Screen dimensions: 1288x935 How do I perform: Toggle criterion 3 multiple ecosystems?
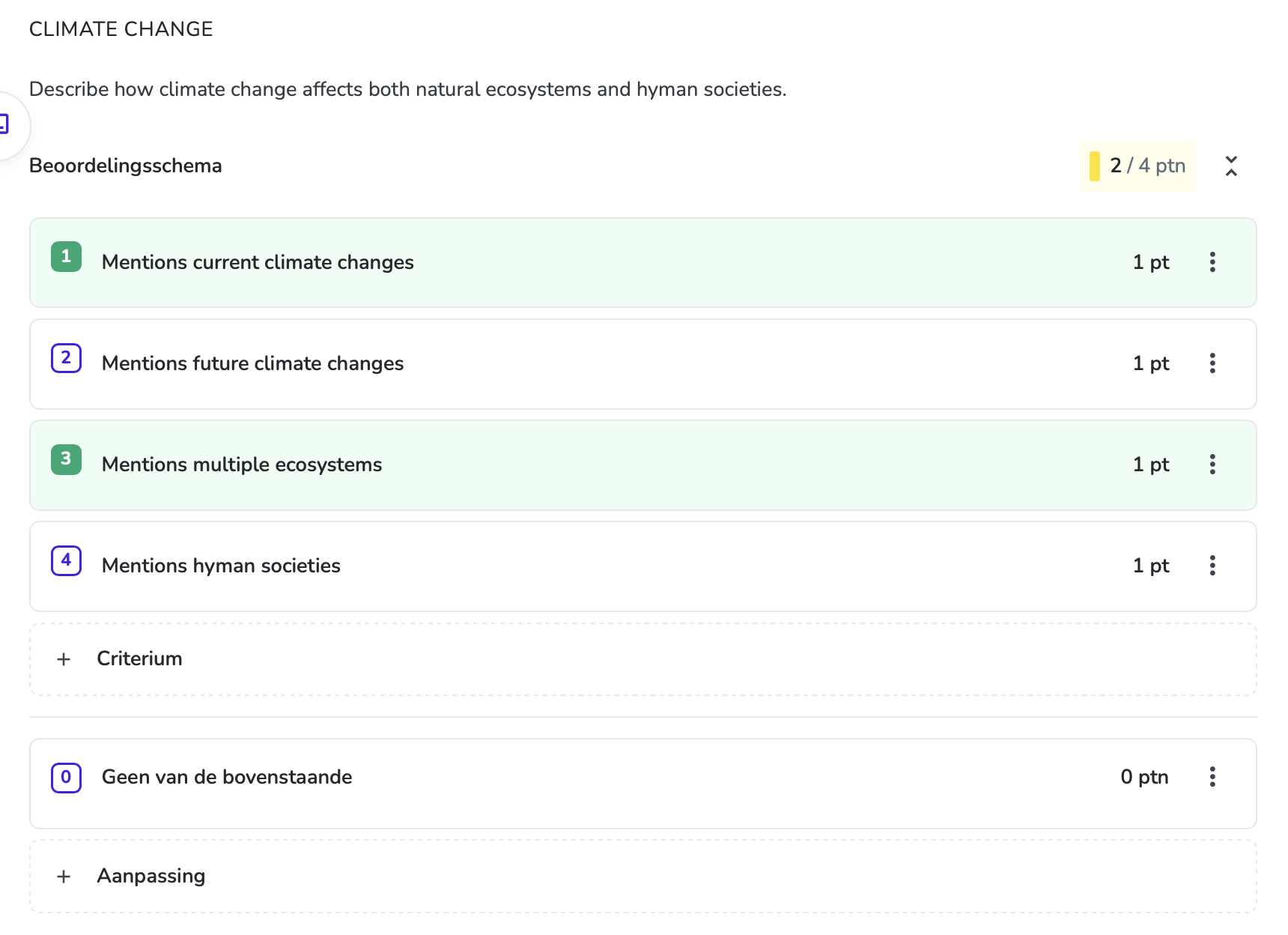[66, 459]
